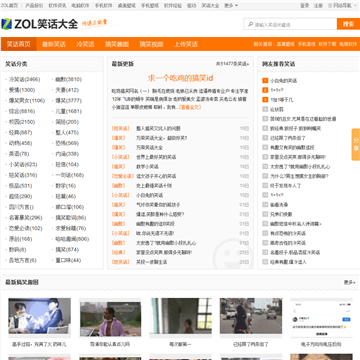Open category 综合(8816)
The width and height of the screenshot is (360, 360).
(x=22, y=111)
